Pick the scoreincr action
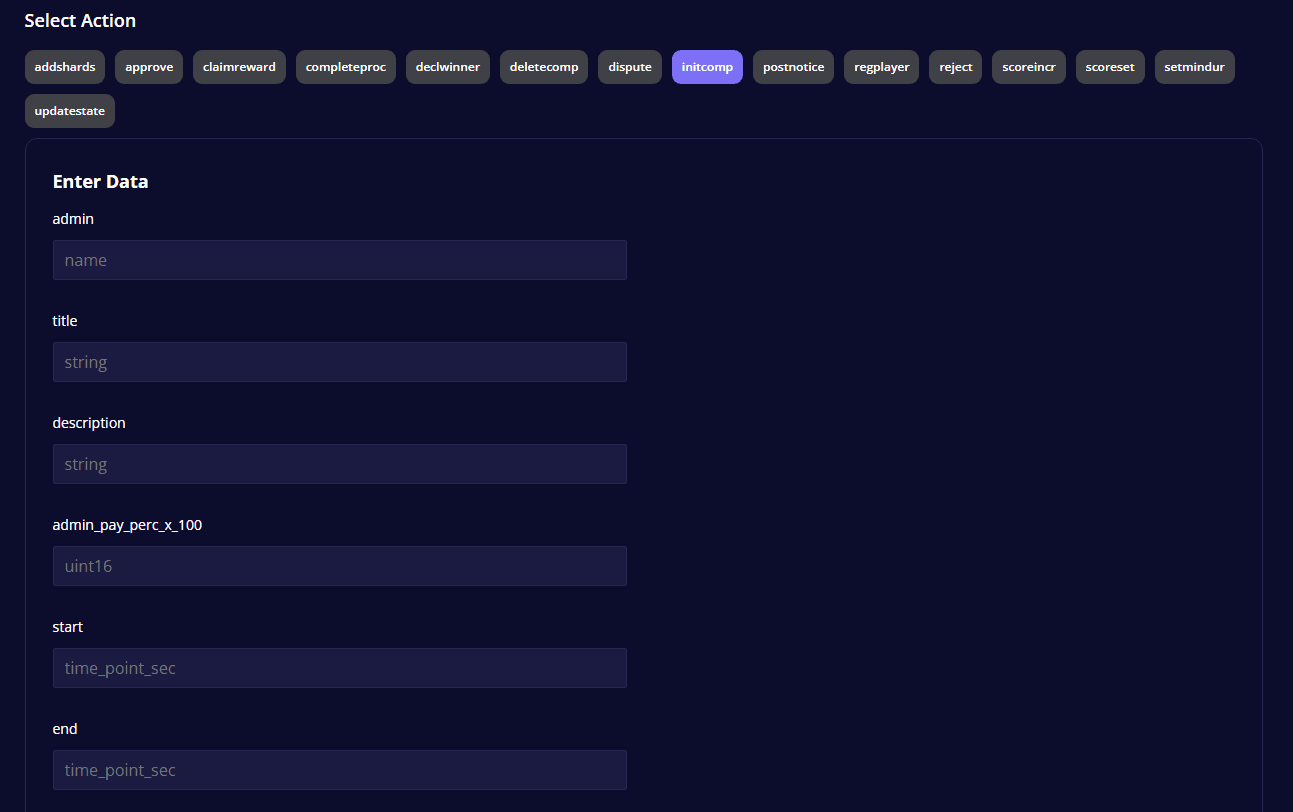 pyautogui.click(x=1028, y=67)
